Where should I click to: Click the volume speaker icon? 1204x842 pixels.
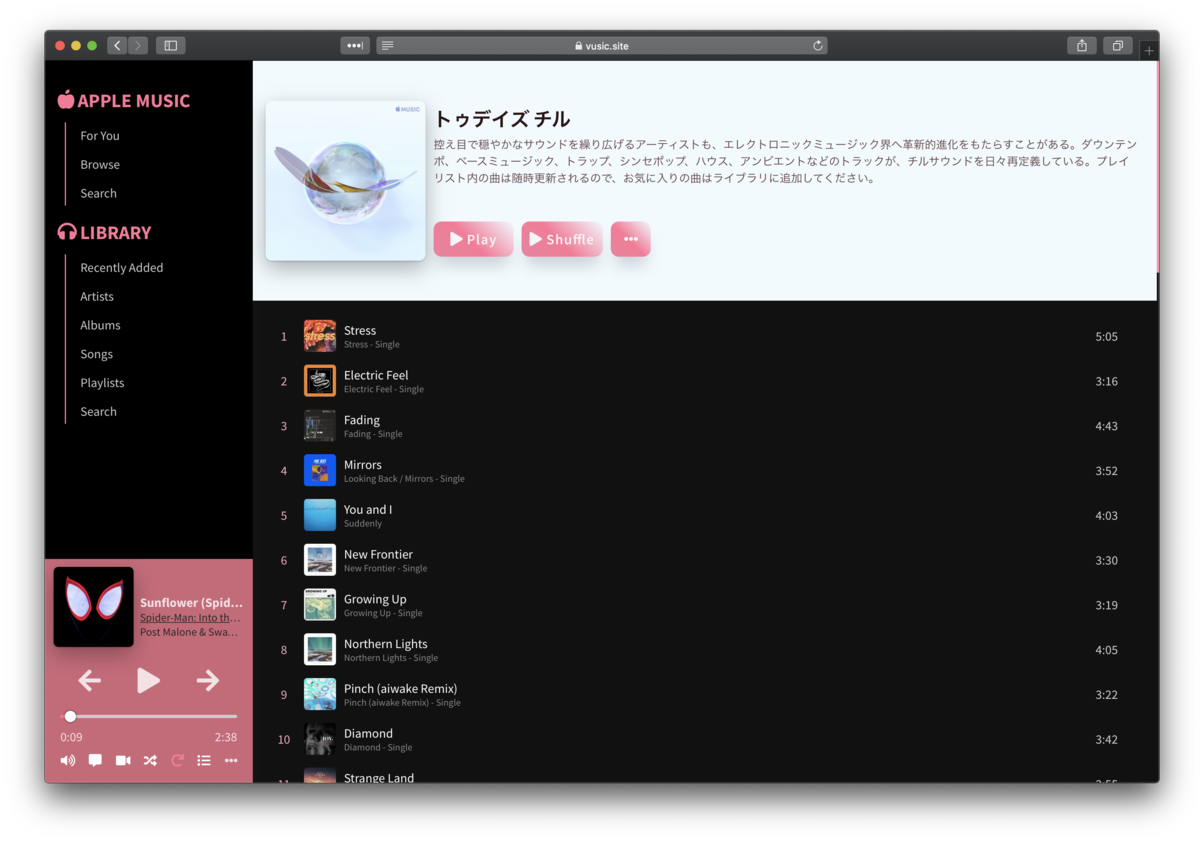(x=67, y=761)
